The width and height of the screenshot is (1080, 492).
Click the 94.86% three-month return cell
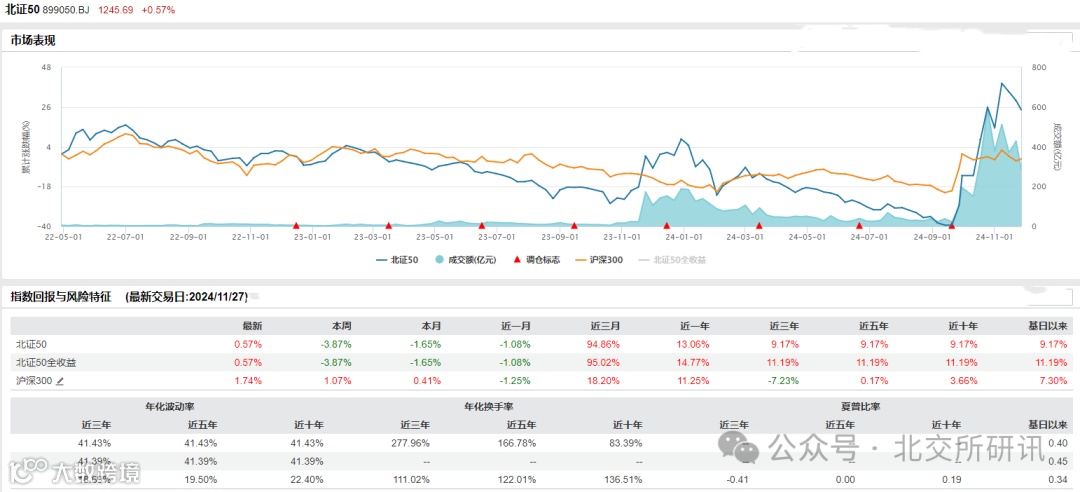pos(605,344)
